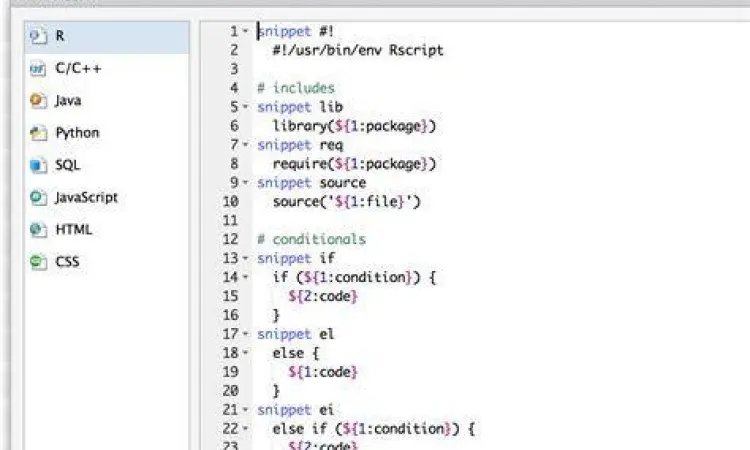The image size is (750, 450).
Task: Click 'library(${1:package})' code line
Action: point(354,126)
